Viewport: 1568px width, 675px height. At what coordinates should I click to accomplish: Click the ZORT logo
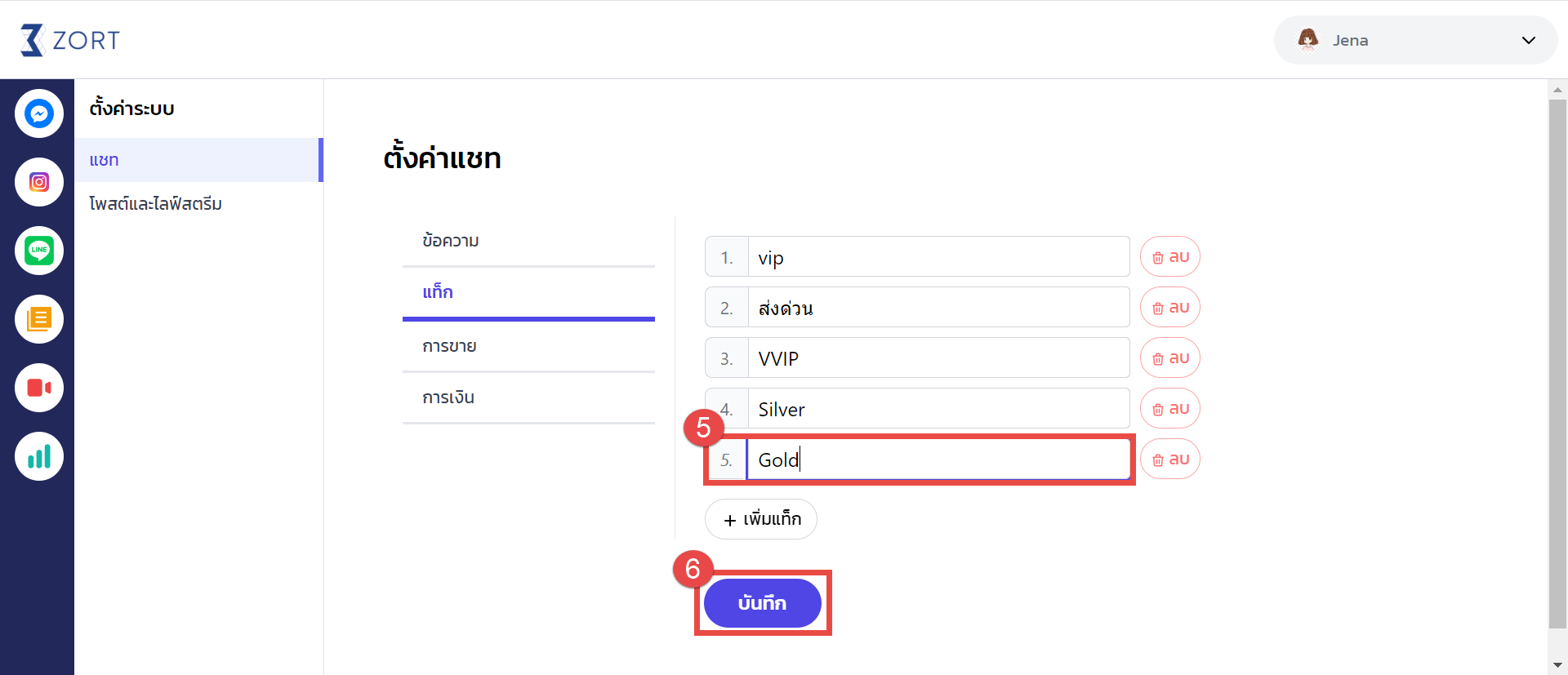[70, 40]
